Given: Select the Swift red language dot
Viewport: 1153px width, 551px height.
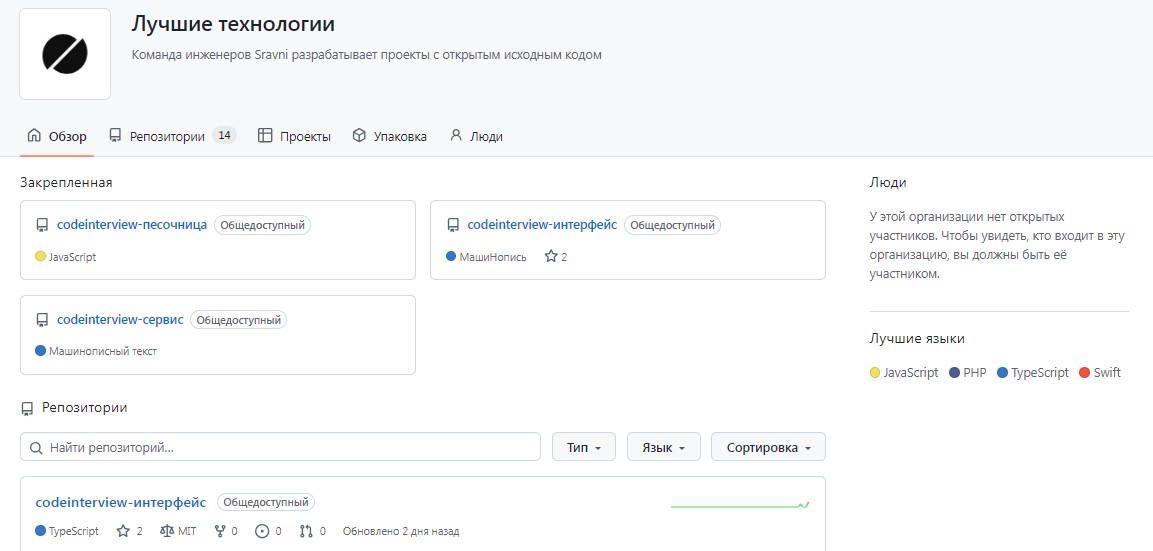Looking at the screenshot, I should pyautogui.click(x=1085, y=373).
